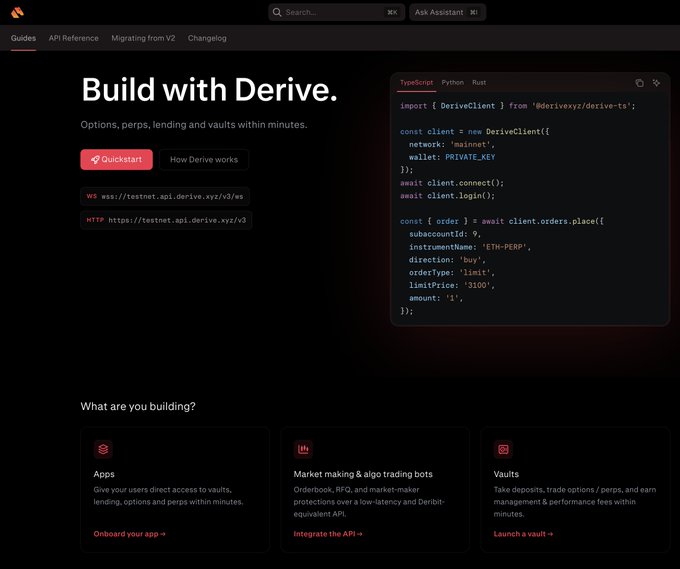Click the Apps layers icon
Image resolution: width=680 pixels, height=569 pixels.
coord(103,449)
